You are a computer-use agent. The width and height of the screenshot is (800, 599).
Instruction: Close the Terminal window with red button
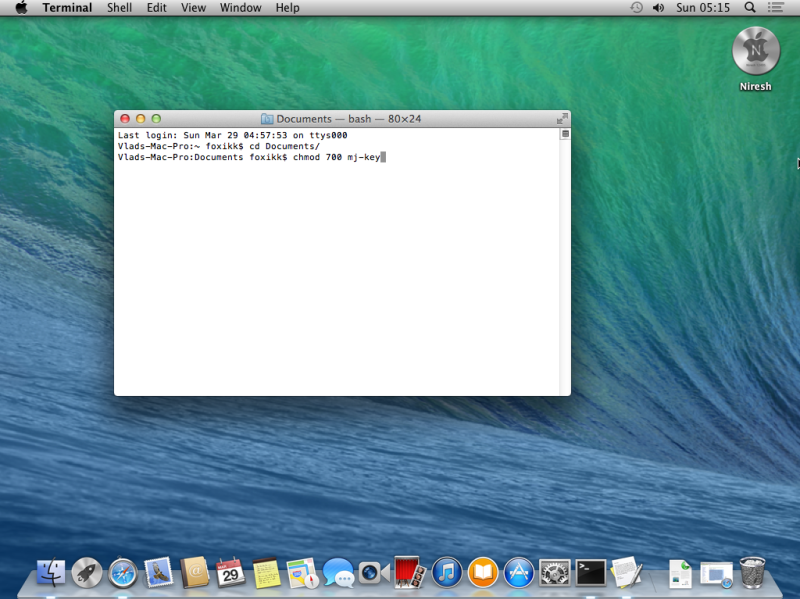click(x=125, y=119)
